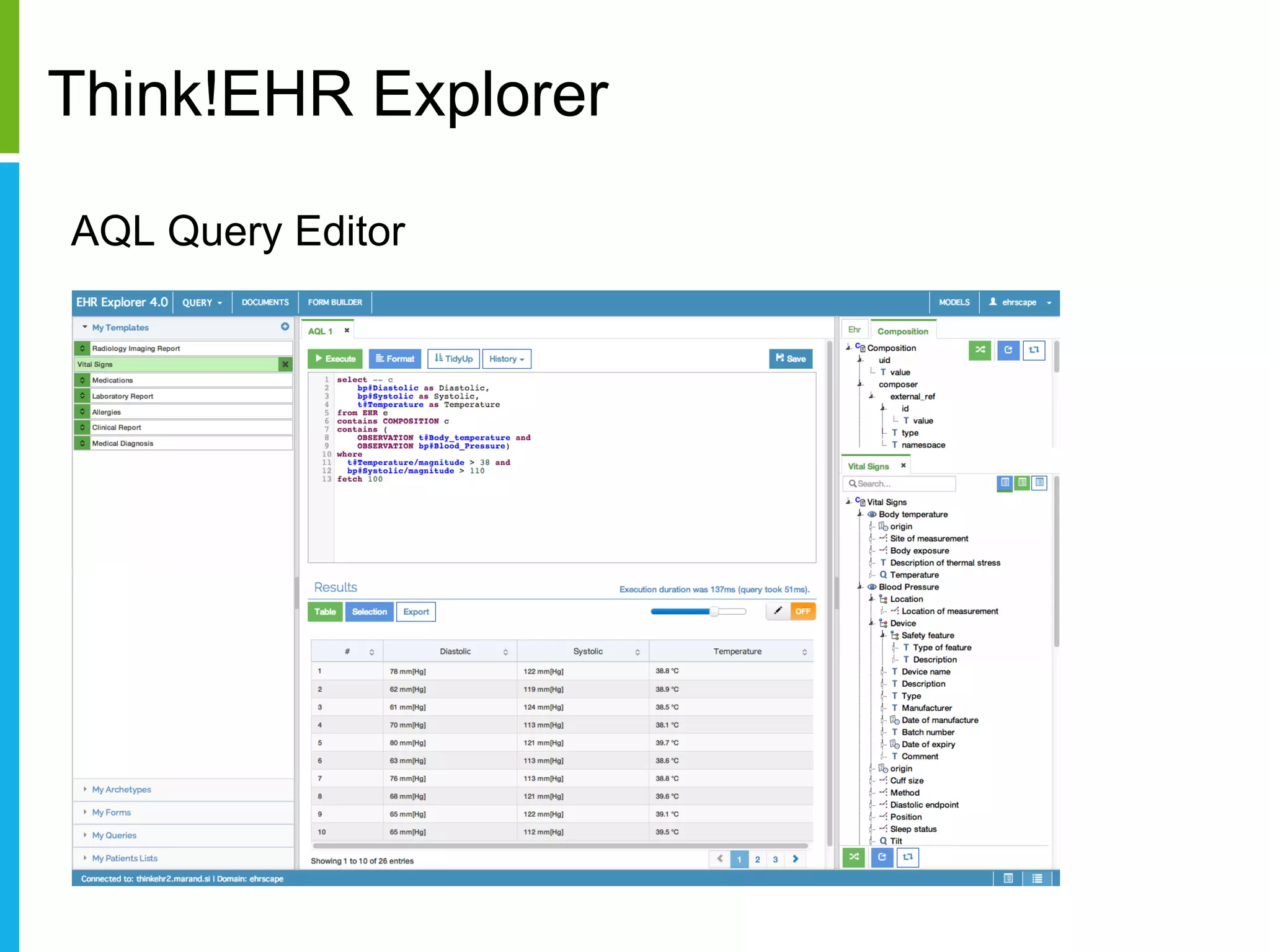
Task: Go to previous results page arrow
Action: pyautogui.click(x=720, y=859)
